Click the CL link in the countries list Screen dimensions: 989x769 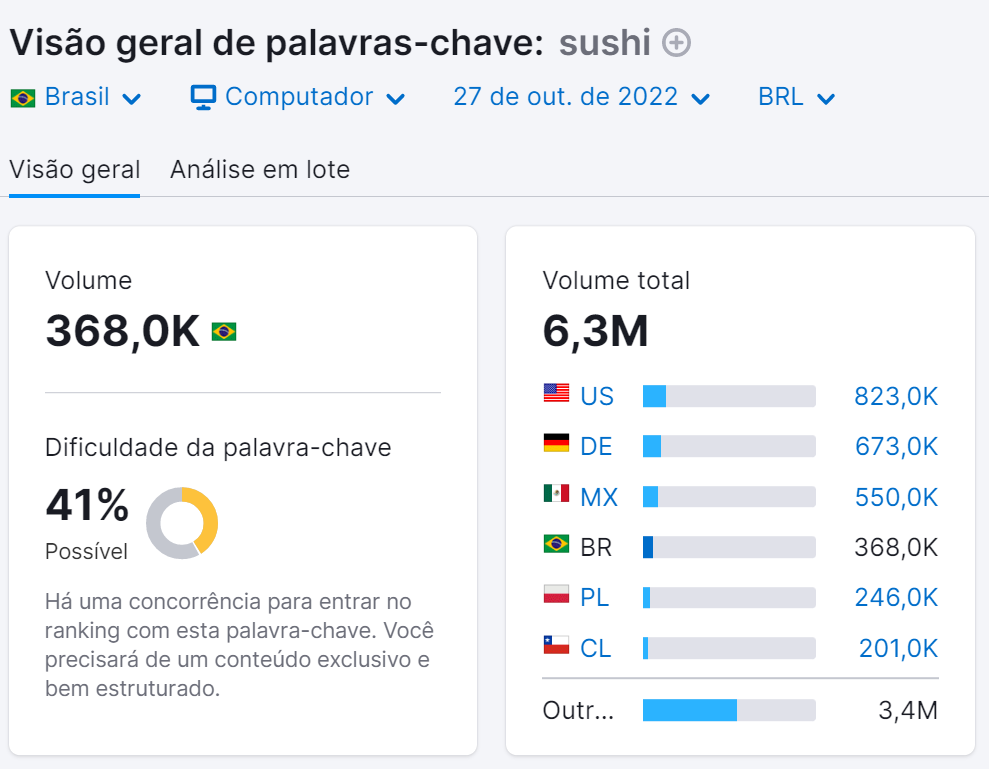598,647
